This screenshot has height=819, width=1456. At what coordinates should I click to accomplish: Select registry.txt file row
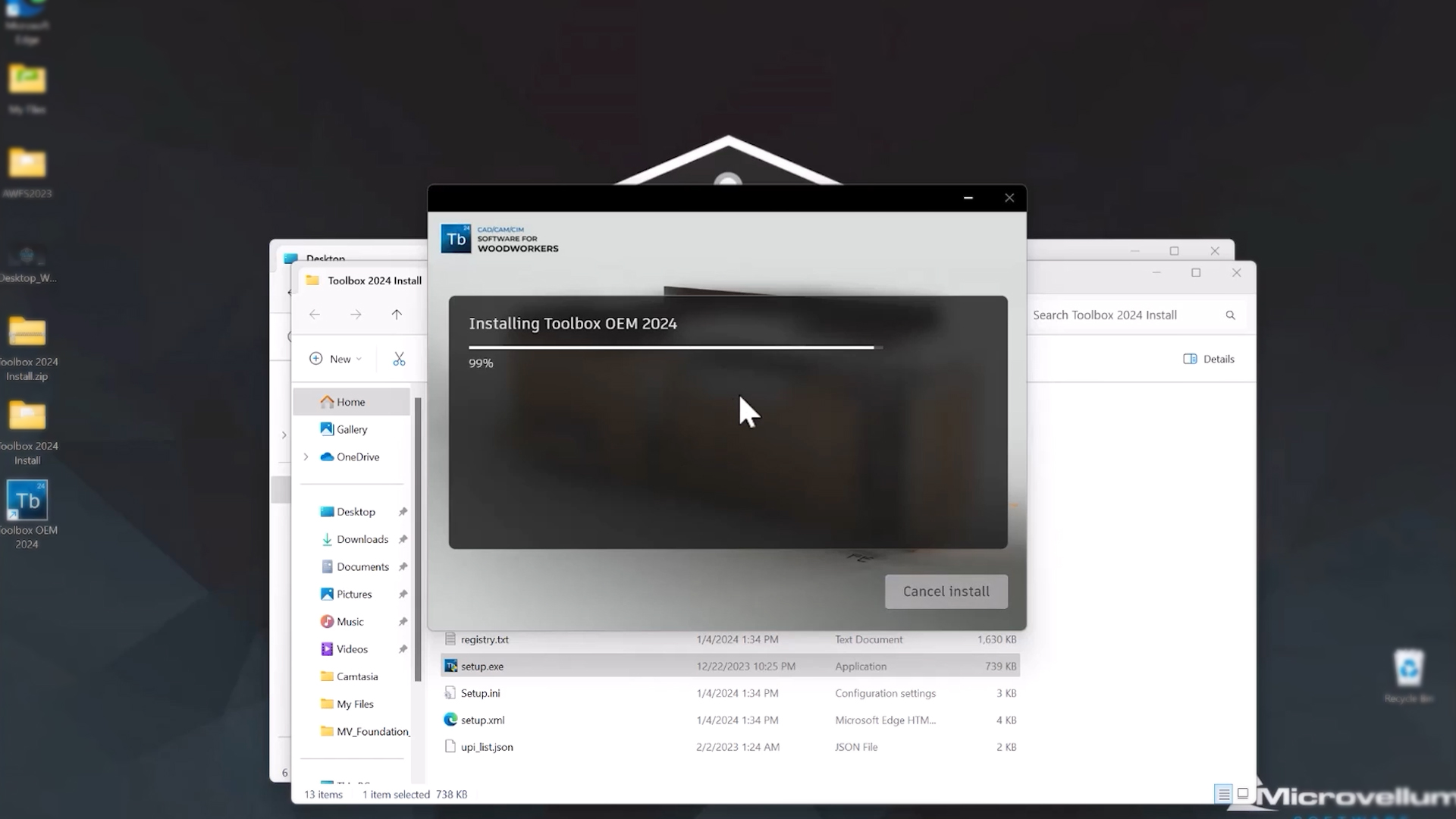tap(730, 639)
